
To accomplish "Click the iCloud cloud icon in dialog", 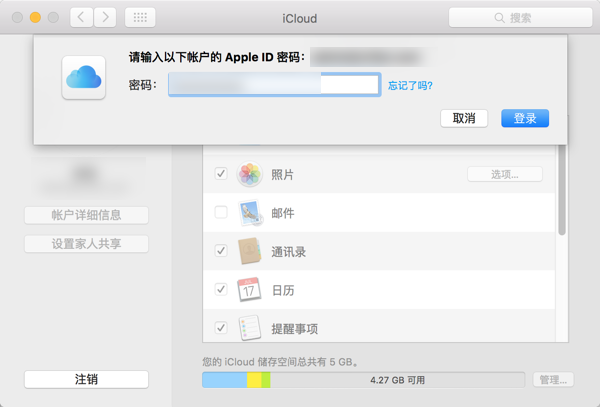I will 82,76.
